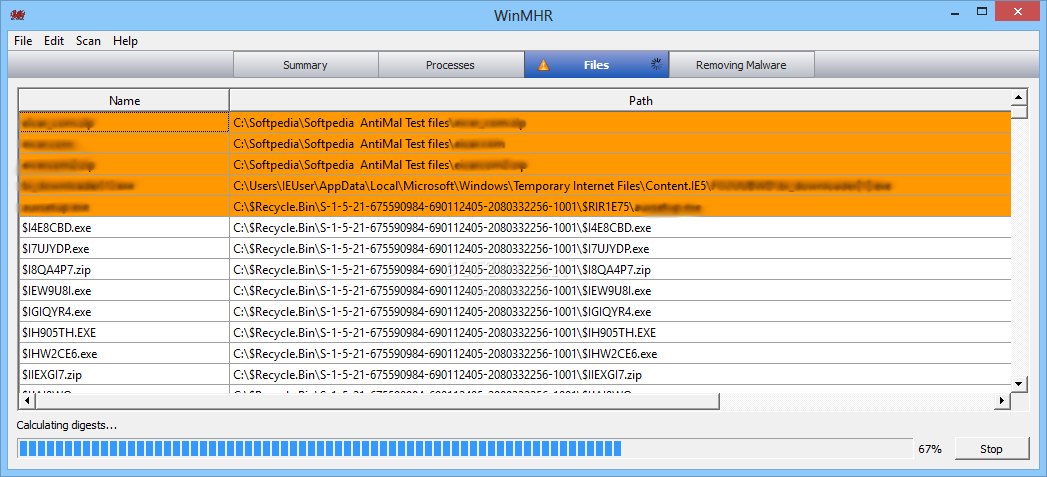The image size is (1047, 477).
Task: Click the path cell ending $IHW2CE6.exe
Action: tap(620, 353)
